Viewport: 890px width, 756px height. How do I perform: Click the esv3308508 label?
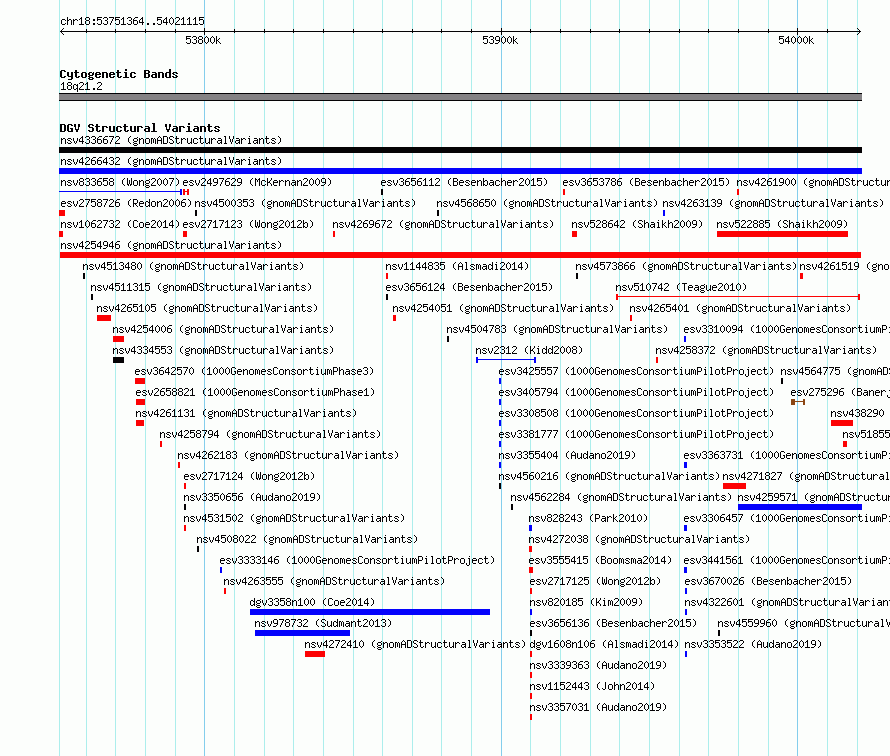click(x=636, y=413)
